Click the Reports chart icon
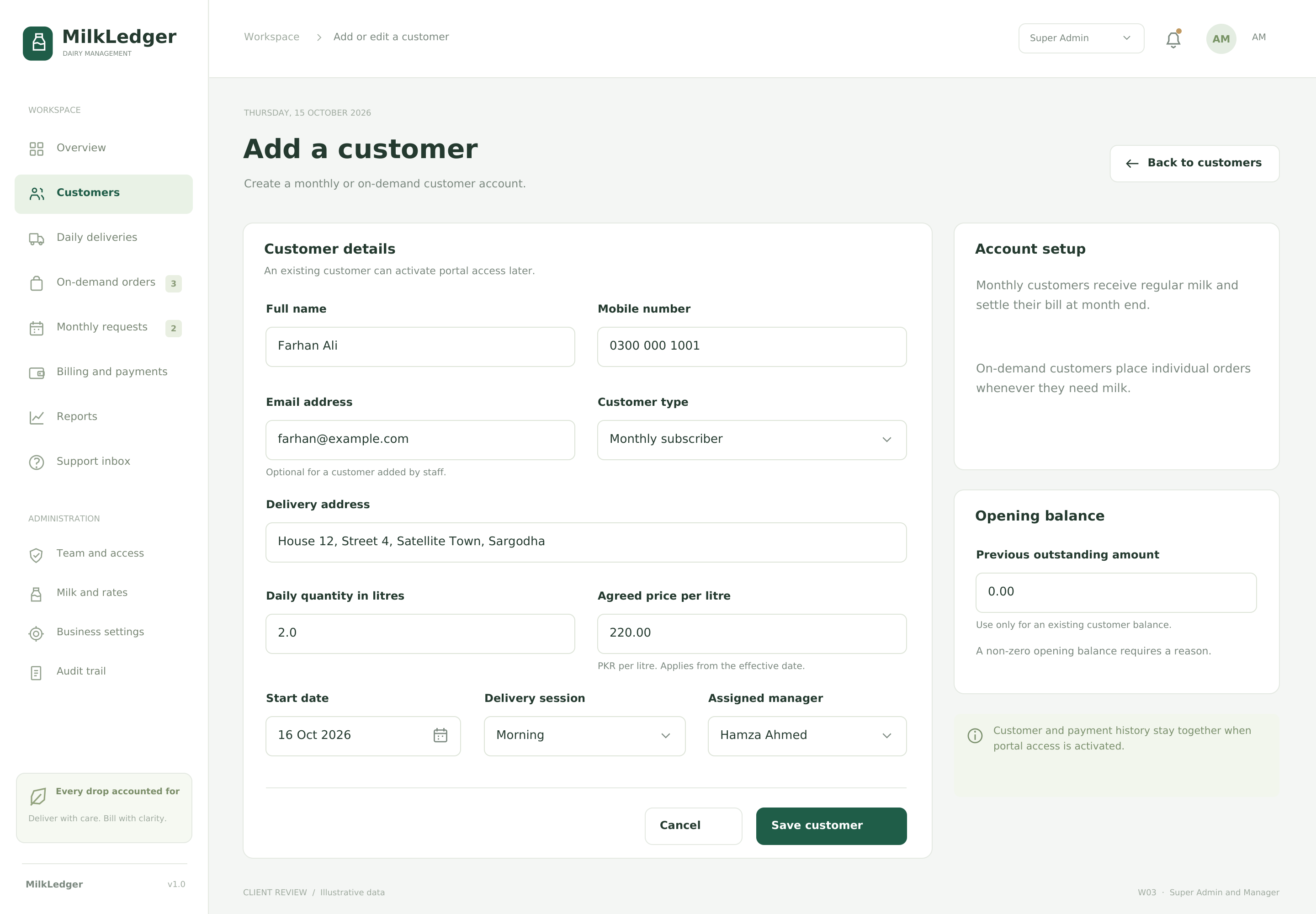 pos(37,418)
